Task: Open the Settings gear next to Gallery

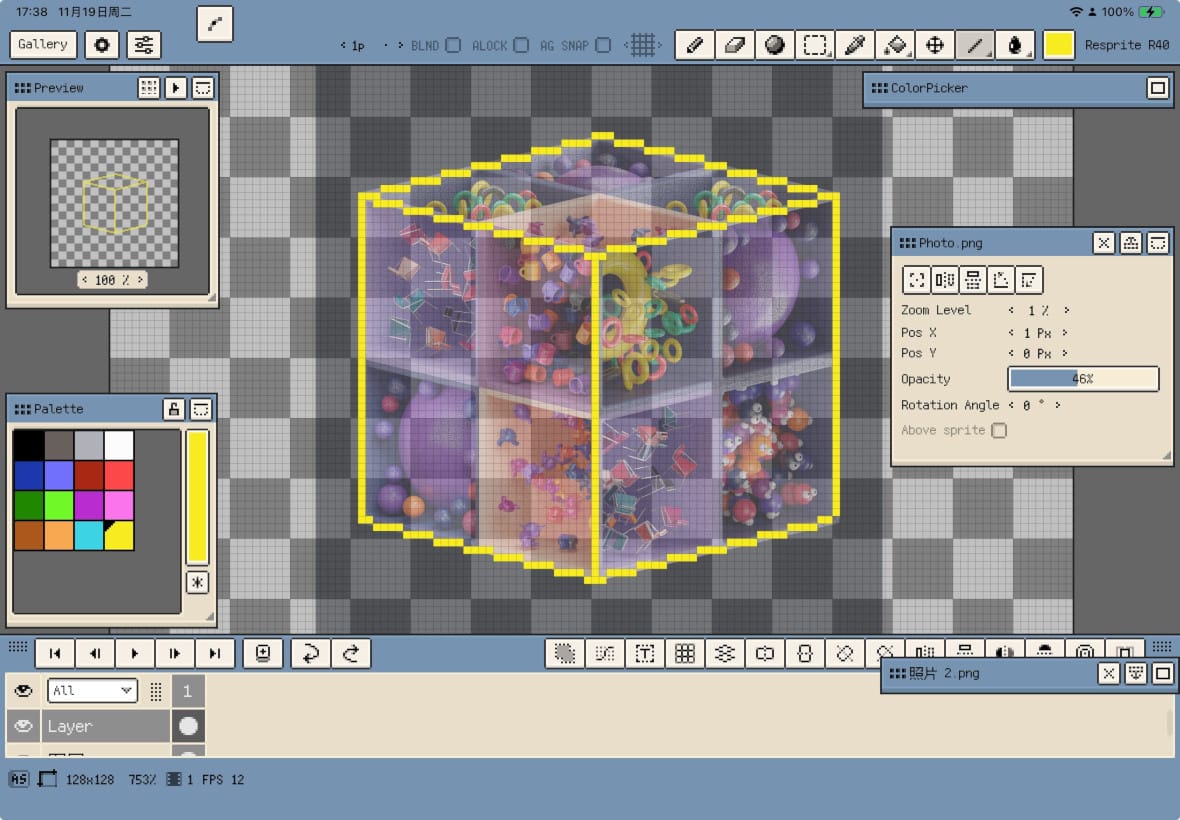Action: click(100, 44)
